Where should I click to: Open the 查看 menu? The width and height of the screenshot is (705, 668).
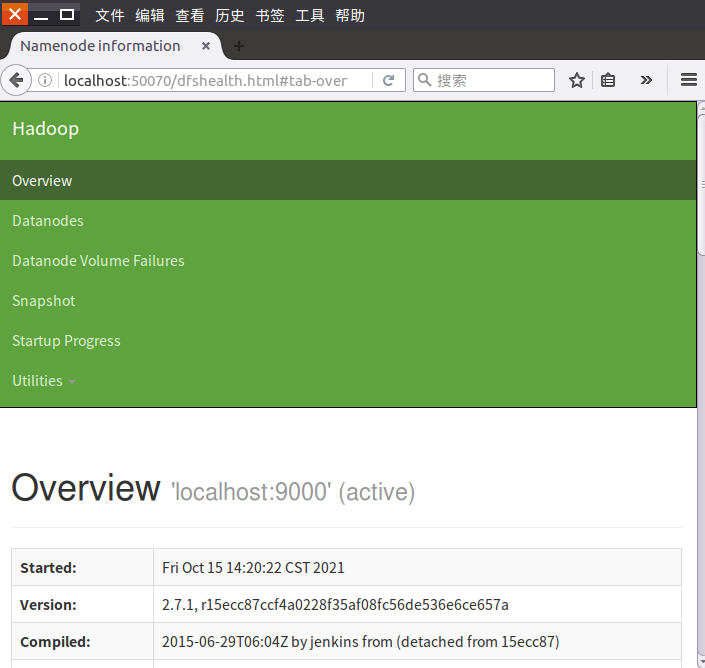[190, 16]
